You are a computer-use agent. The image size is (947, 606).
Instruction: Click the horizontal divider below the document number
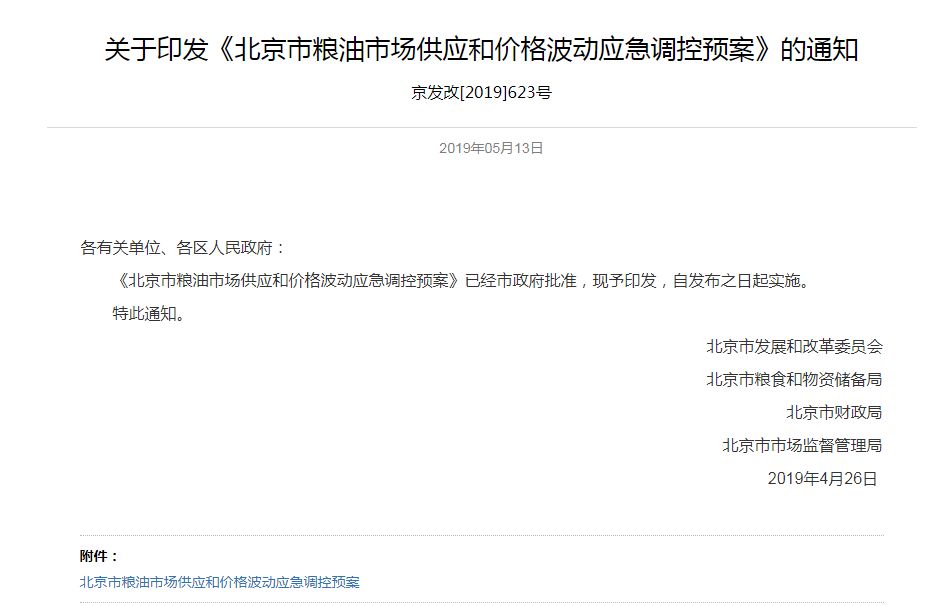tap(481, 127)
